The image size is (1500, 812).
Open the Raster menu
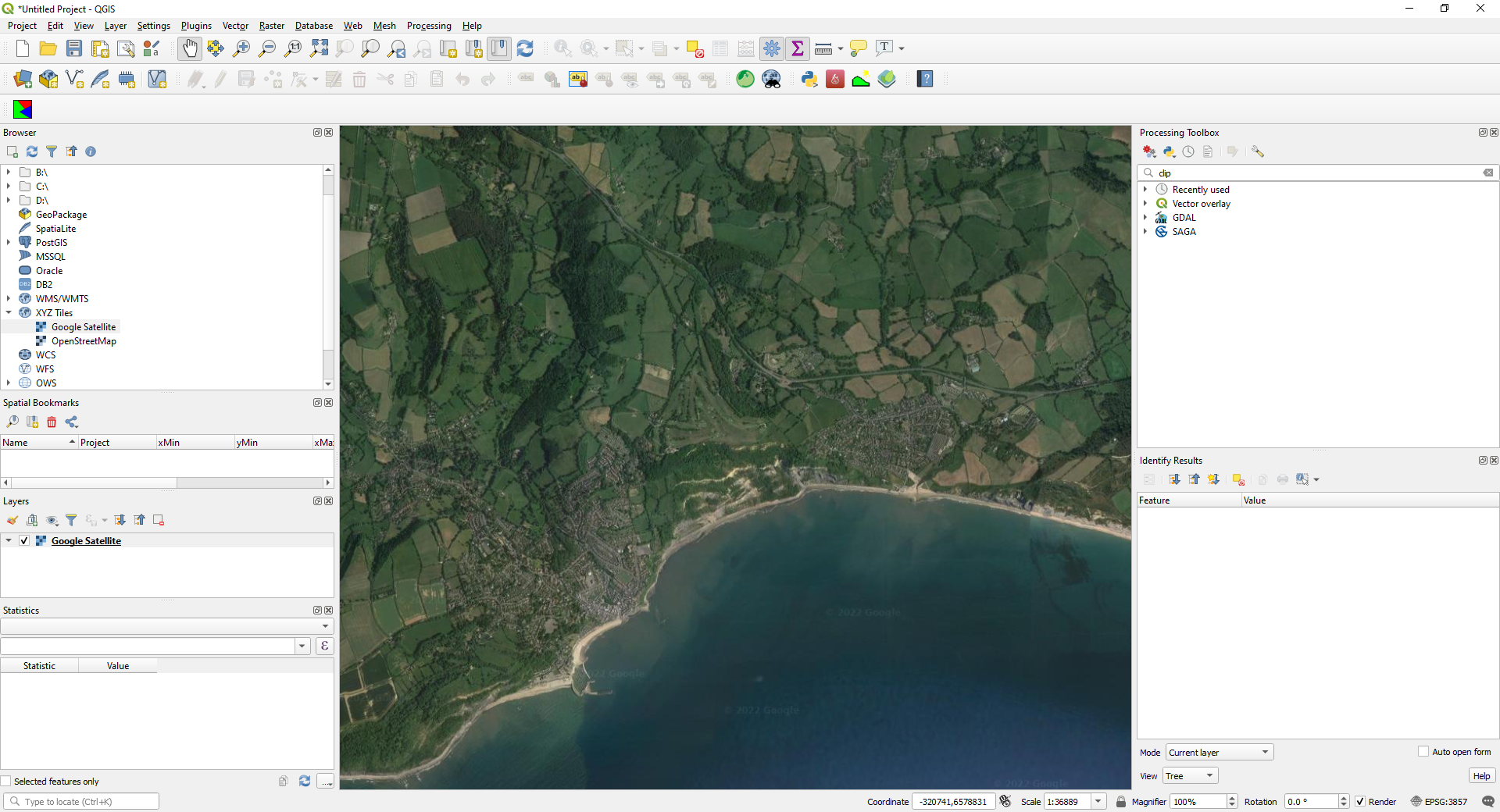coord(272,26)
